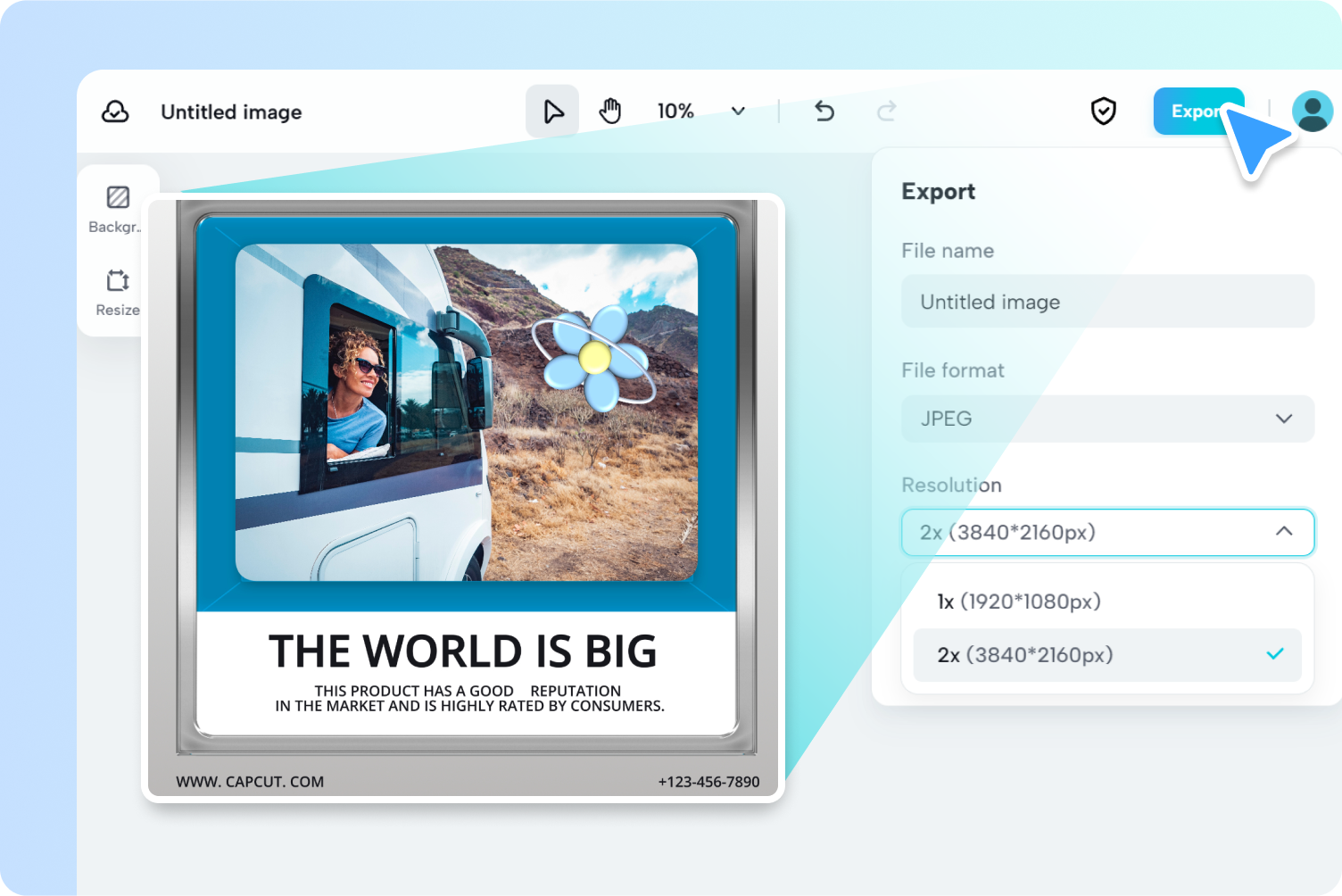Click the Export button
The height and width of the screenshot is (896, 1342).
click(x=1198, y=112)
